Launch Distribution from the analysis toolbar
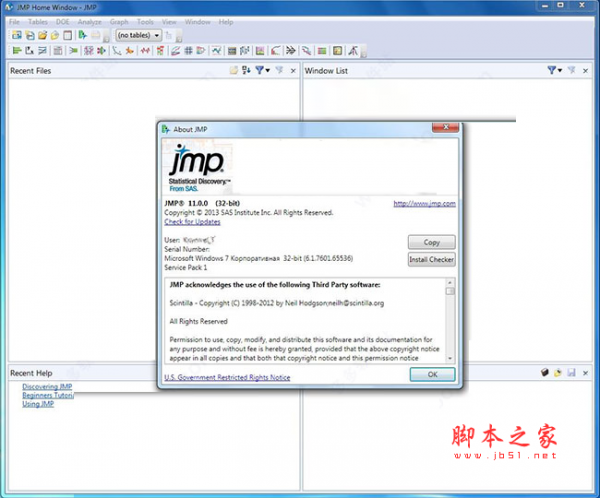 pos(16,51)
